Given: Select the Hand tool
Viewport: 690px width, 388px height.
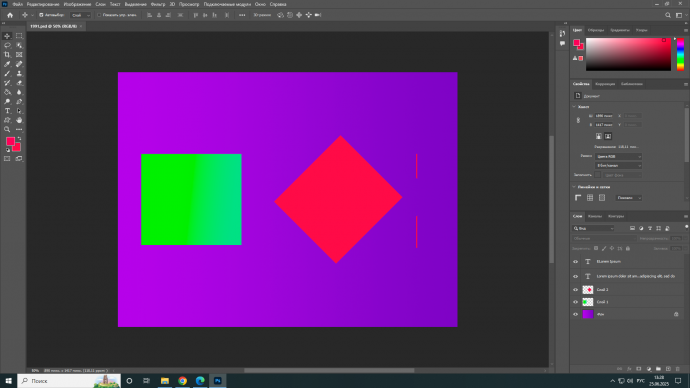Looking at the screenshot, I should [x=19, y=120].
